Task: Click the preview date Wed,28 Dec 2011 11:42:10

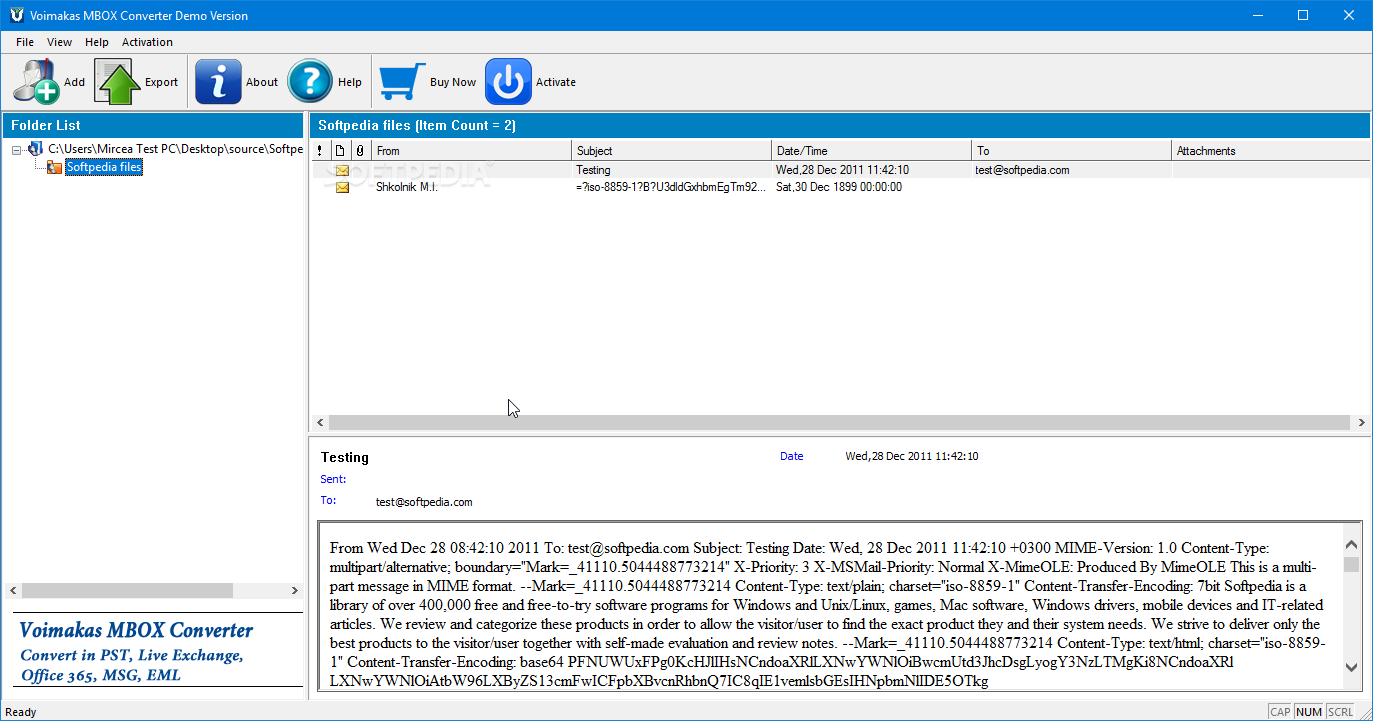Action: coord(912,456)
